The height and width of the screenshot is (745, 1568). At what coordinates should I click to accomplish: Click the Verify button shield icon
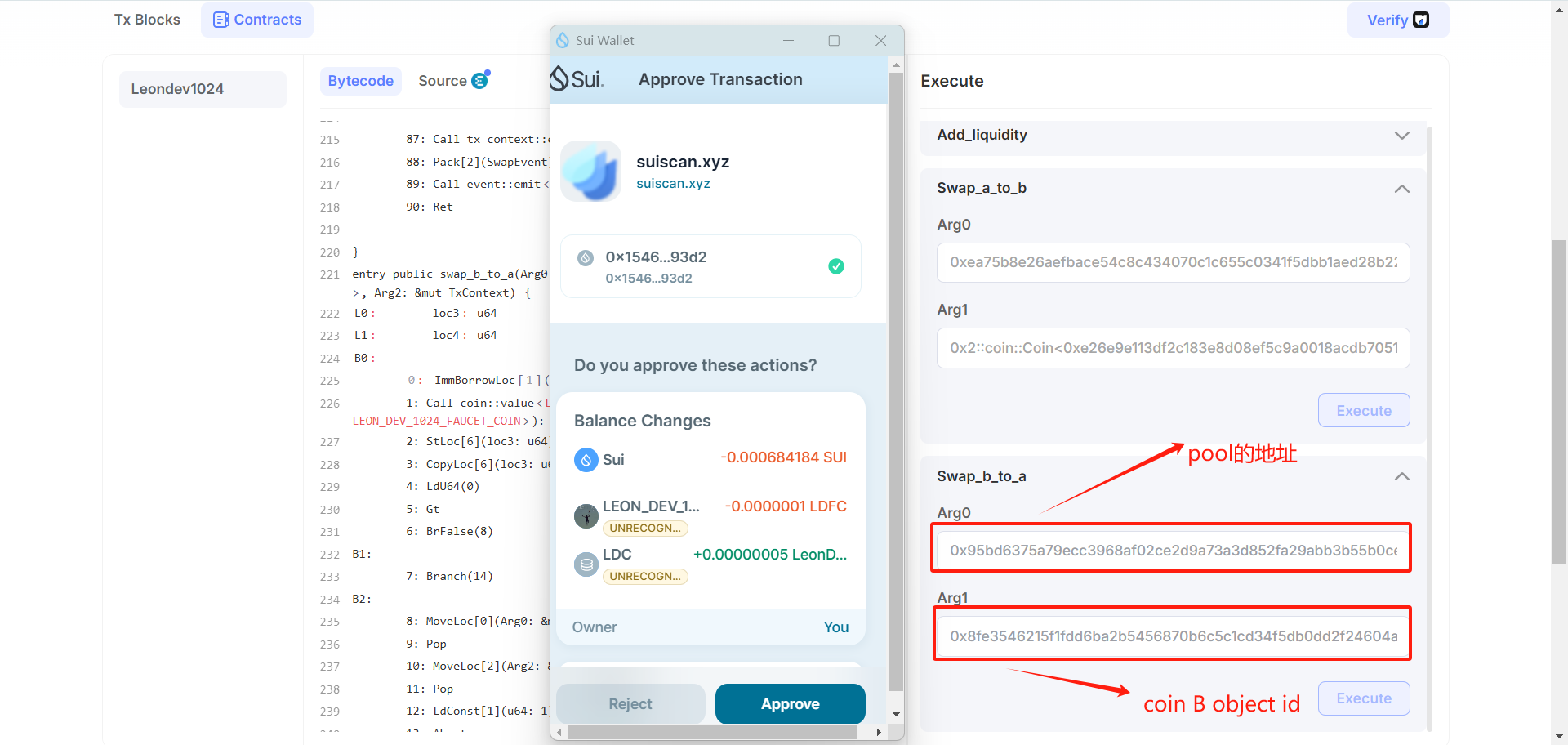click(1421, 20)
